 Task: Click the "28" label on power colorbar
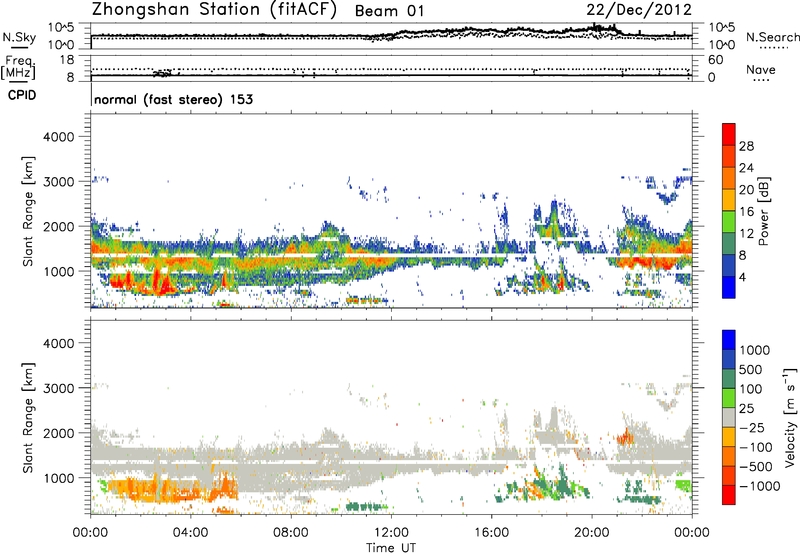[746, 146]
